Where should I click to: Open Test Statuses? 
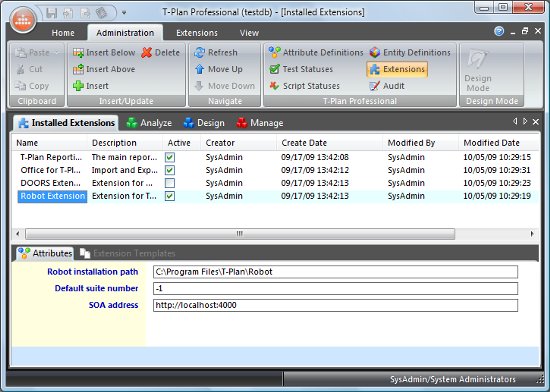point(301,69)
